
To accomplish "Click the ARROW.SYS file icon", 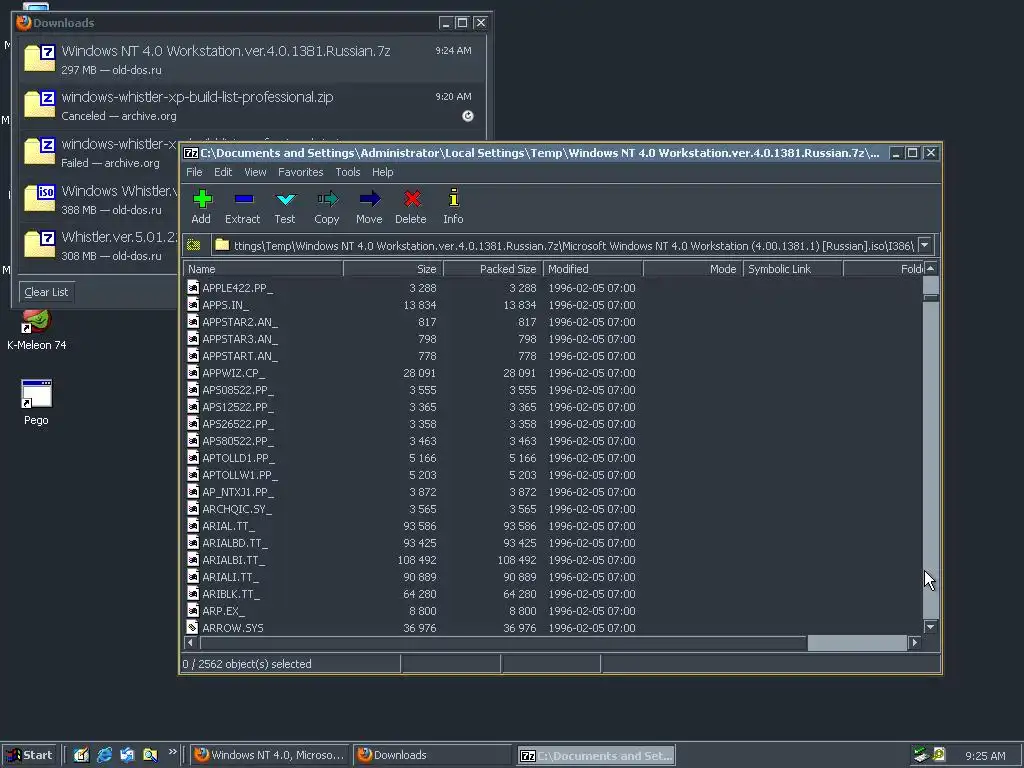I will 193,628.
